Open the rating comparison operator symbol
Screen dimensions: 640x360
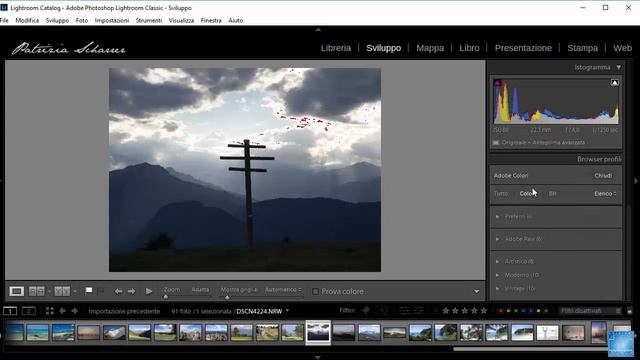[x=436, y=311]
